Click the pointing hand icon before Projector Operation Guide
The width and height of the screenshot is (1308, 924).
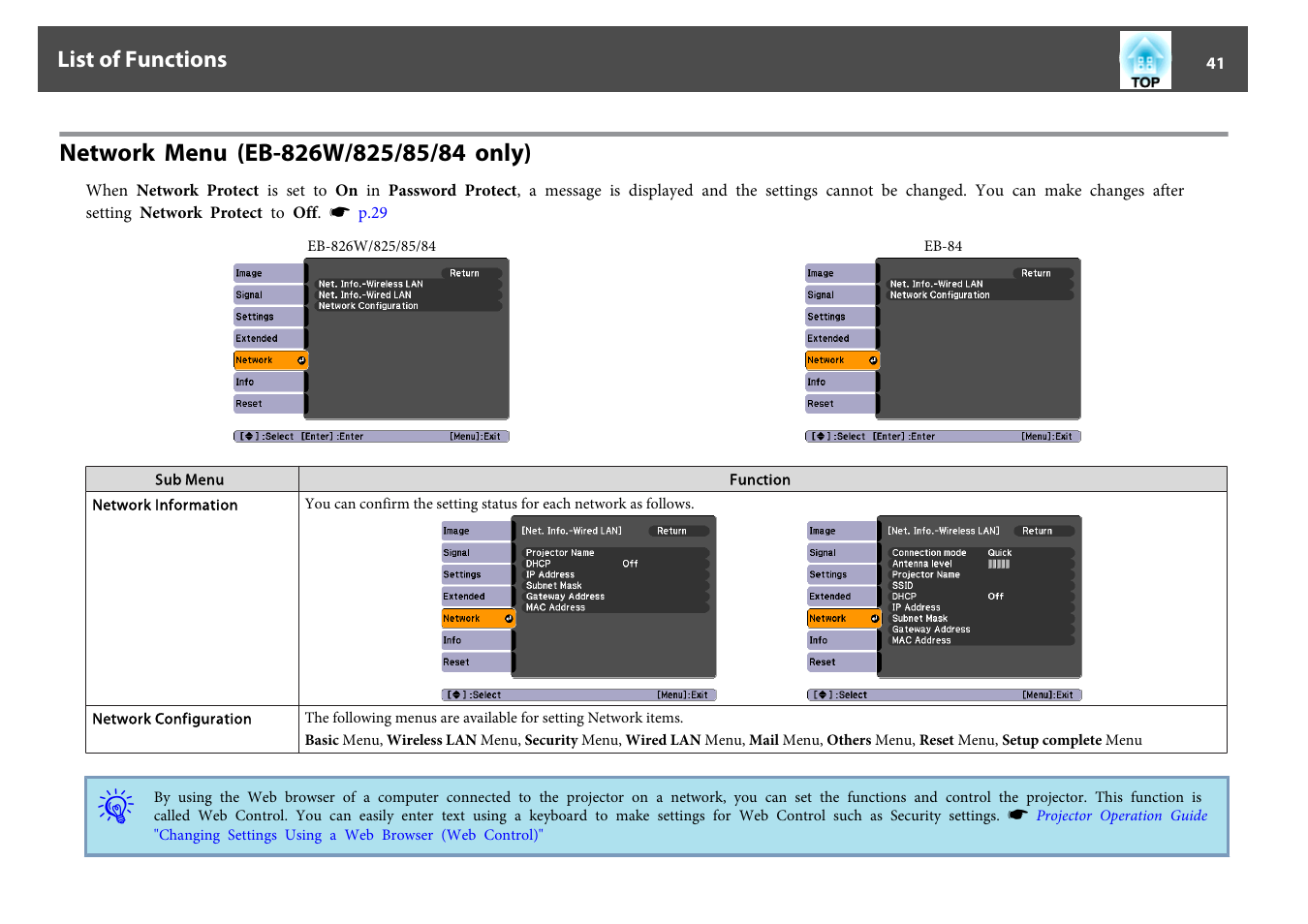pyautogui.click(x=1017, y=815)
